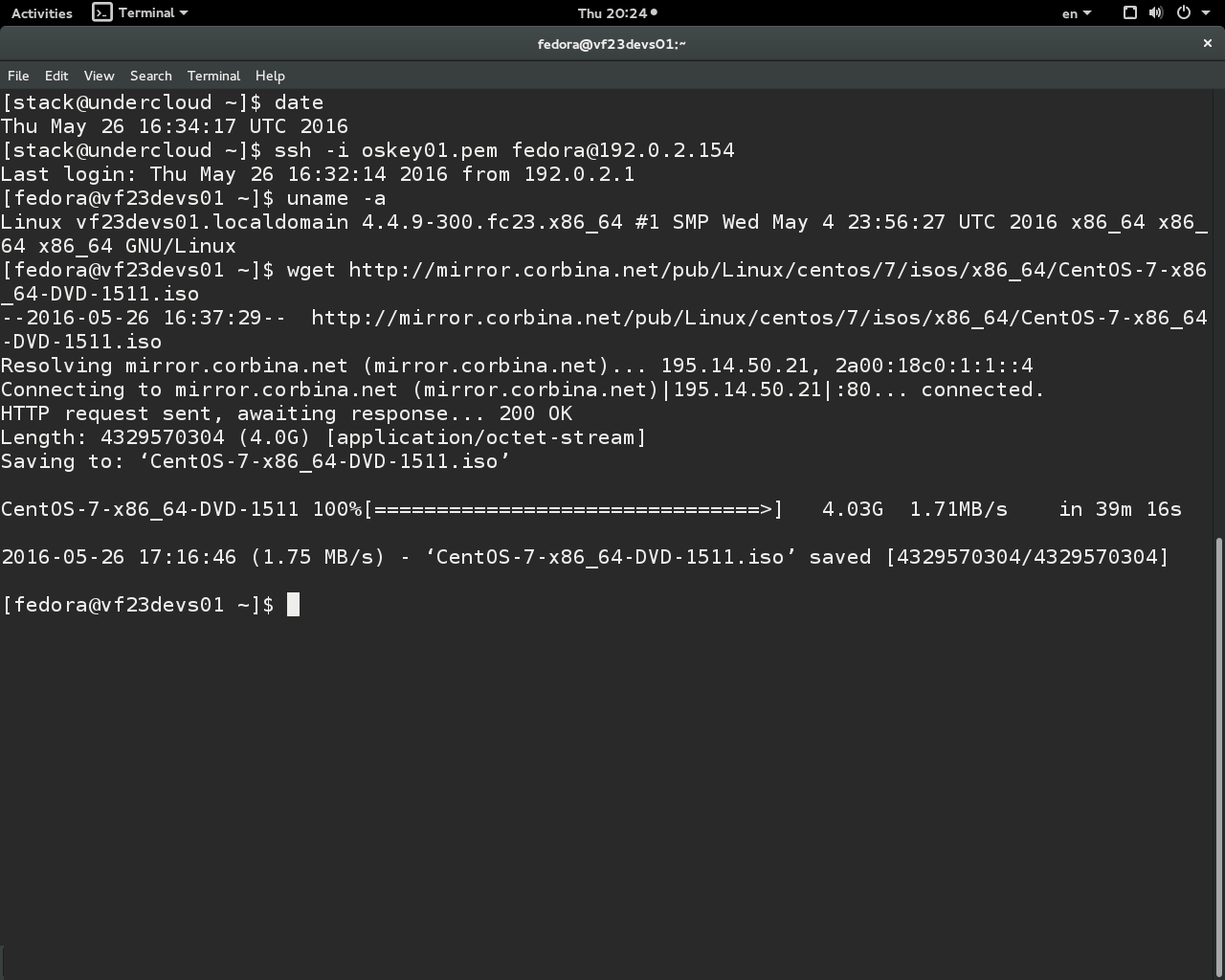
Task: Click the first '[stack@undercloud ~]$ date' prompt
Action: [x=162, y=102]
